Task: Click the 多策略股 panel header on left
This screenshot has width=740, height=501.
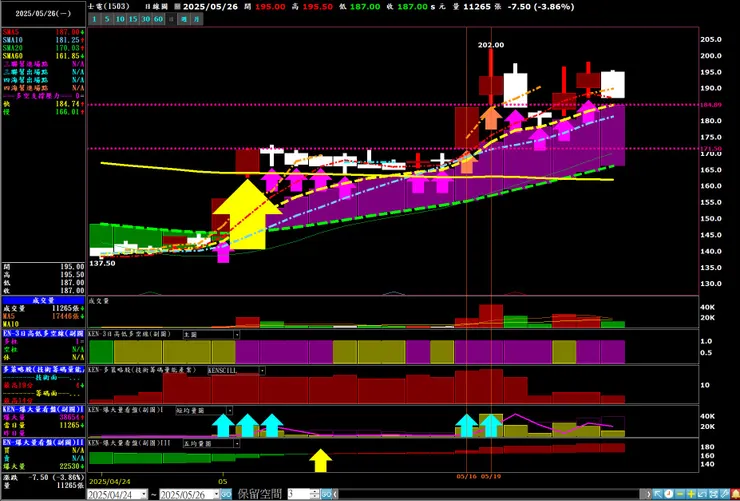Action: tap(43, 370)
